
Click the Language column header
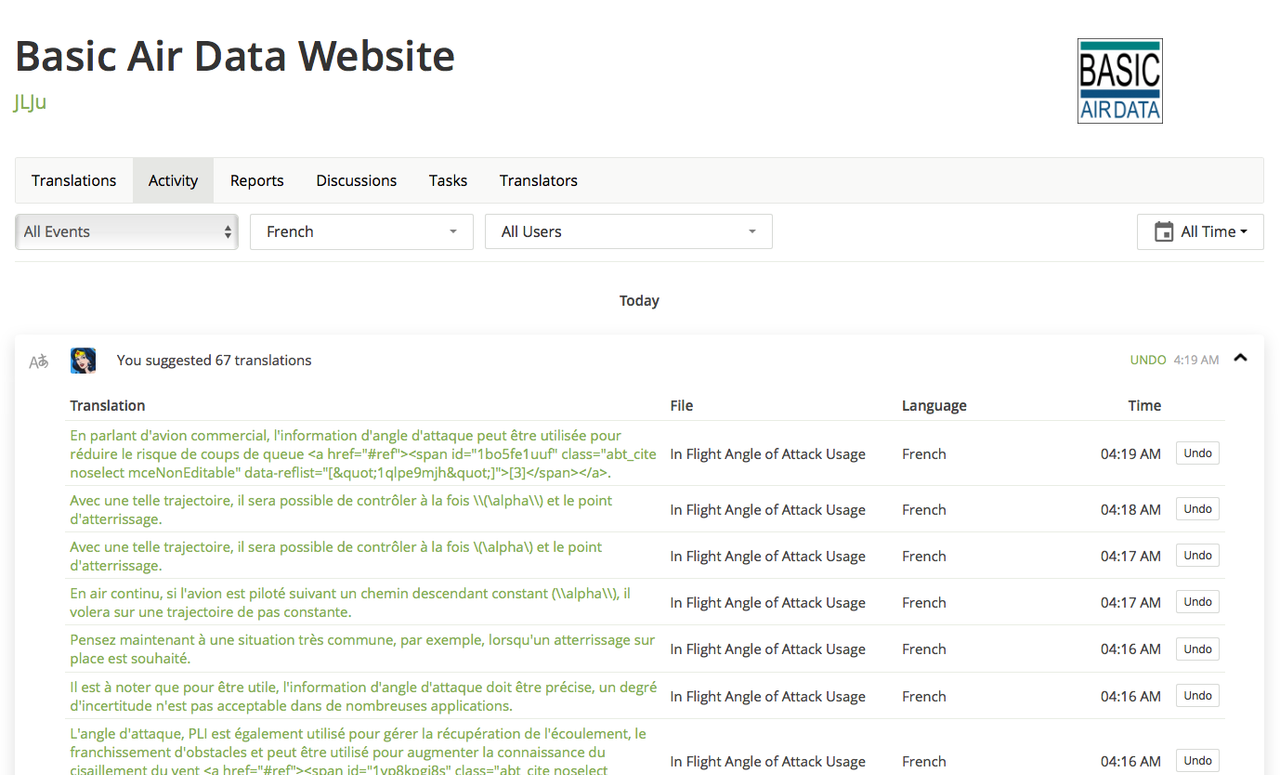pyautogui.click(x=934, y=405)
